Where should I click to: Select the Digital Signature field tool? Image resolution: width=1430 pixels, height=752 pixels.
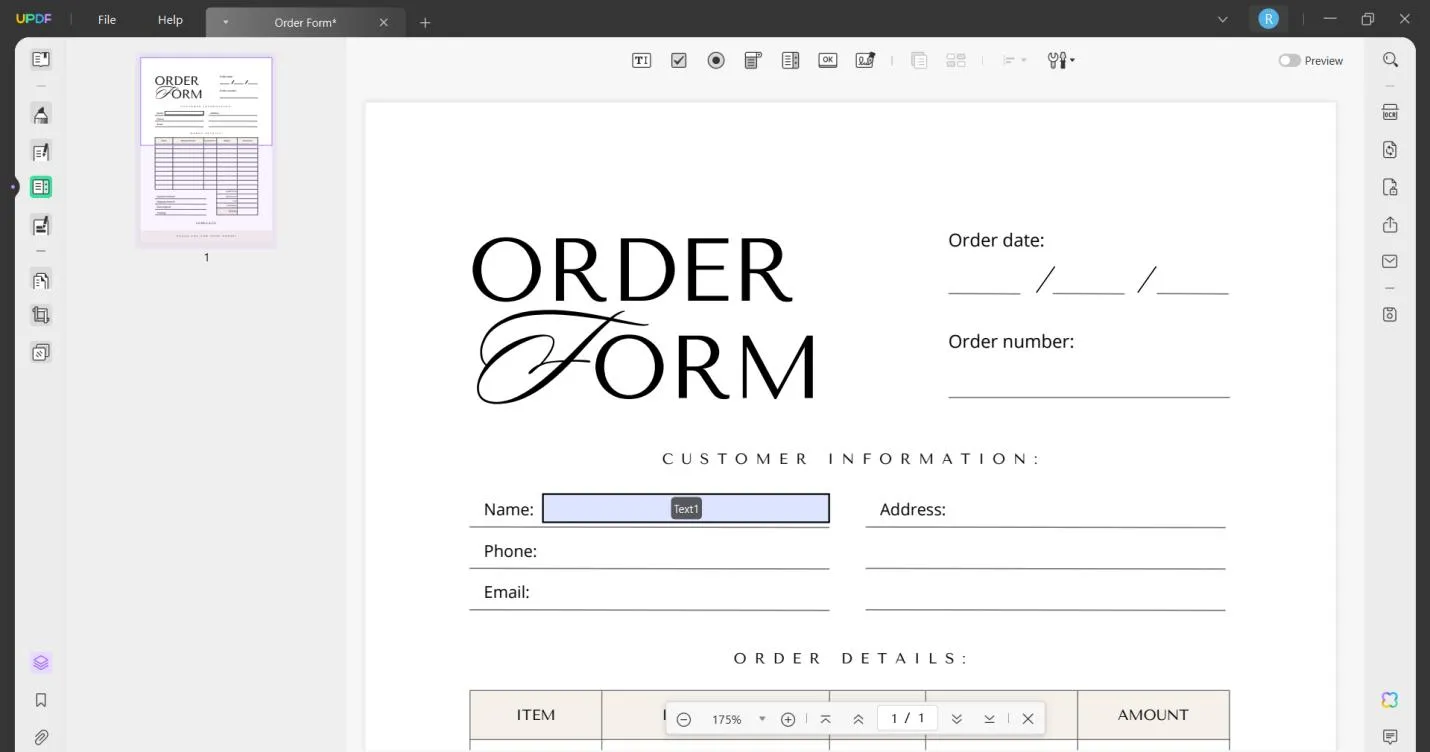pos(865,60)
